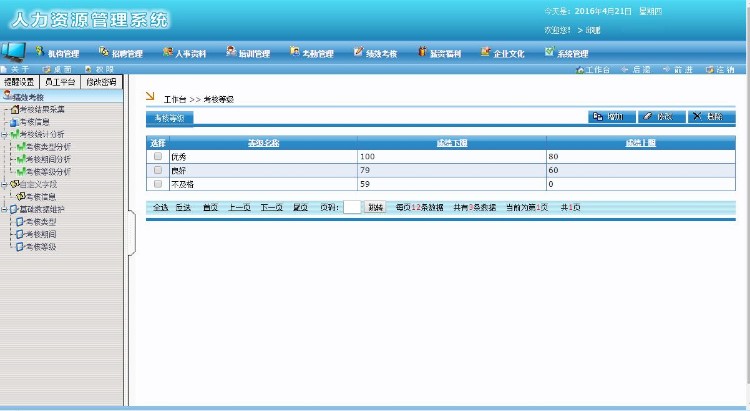Click 反选 to invert selection
Viewport: 750px width, 411px height.
tap(183, 208)
